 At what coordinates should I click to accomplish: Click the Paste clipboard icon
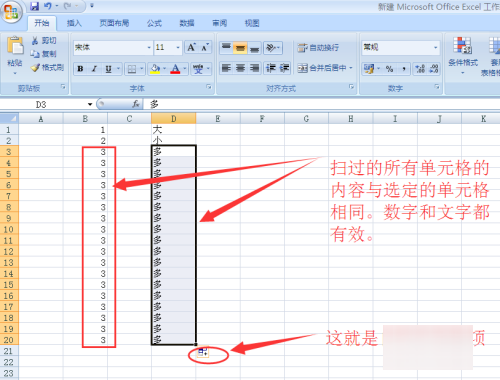click(x=15, y=46)
